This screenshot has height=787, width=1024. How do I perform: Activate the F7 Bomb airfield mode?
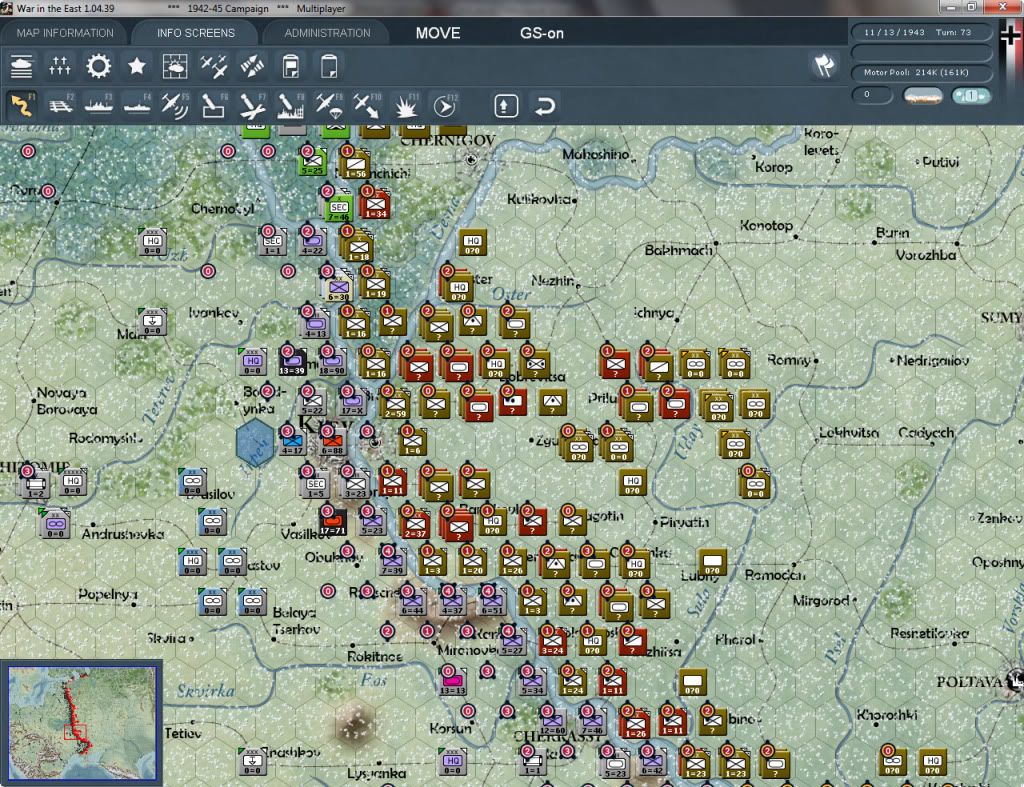coord(252,105)
